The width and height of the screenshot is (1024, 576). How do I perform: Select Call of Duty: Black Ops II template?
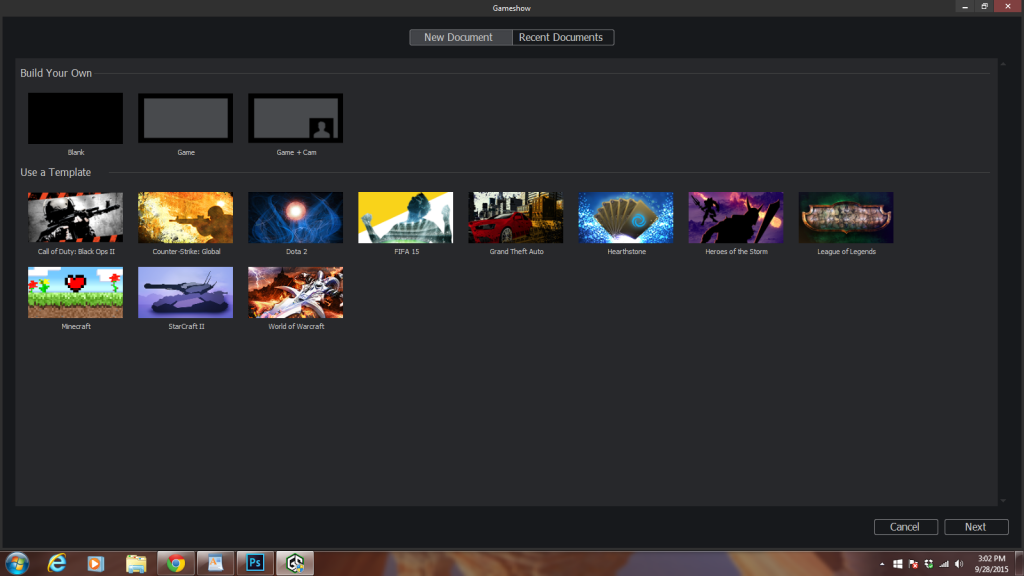75,217
